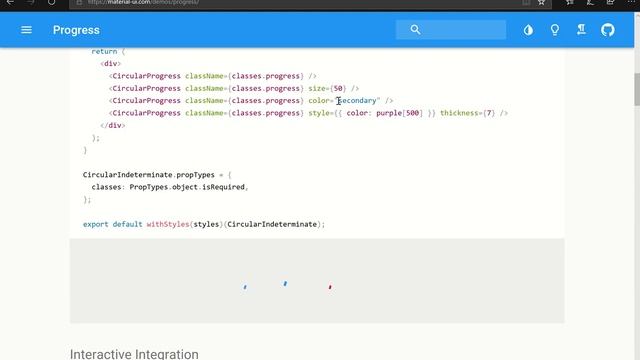Click first CircularProgress tag without extra props
The width and height of the screenshot is (640, 360).
point(212,76)
